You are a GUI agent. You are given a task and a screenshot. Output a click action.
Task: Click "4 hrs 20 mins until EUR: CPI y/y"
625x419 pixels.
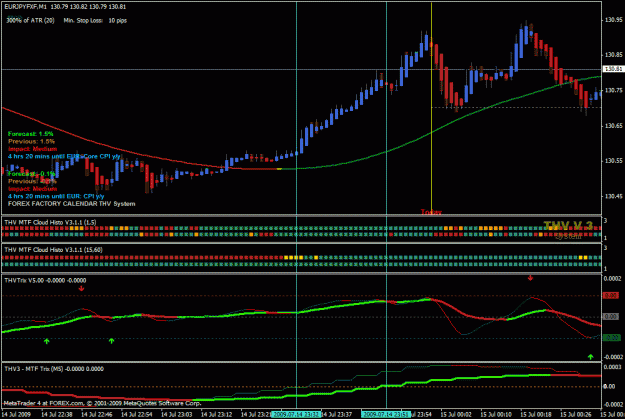[x=56, y=197]
